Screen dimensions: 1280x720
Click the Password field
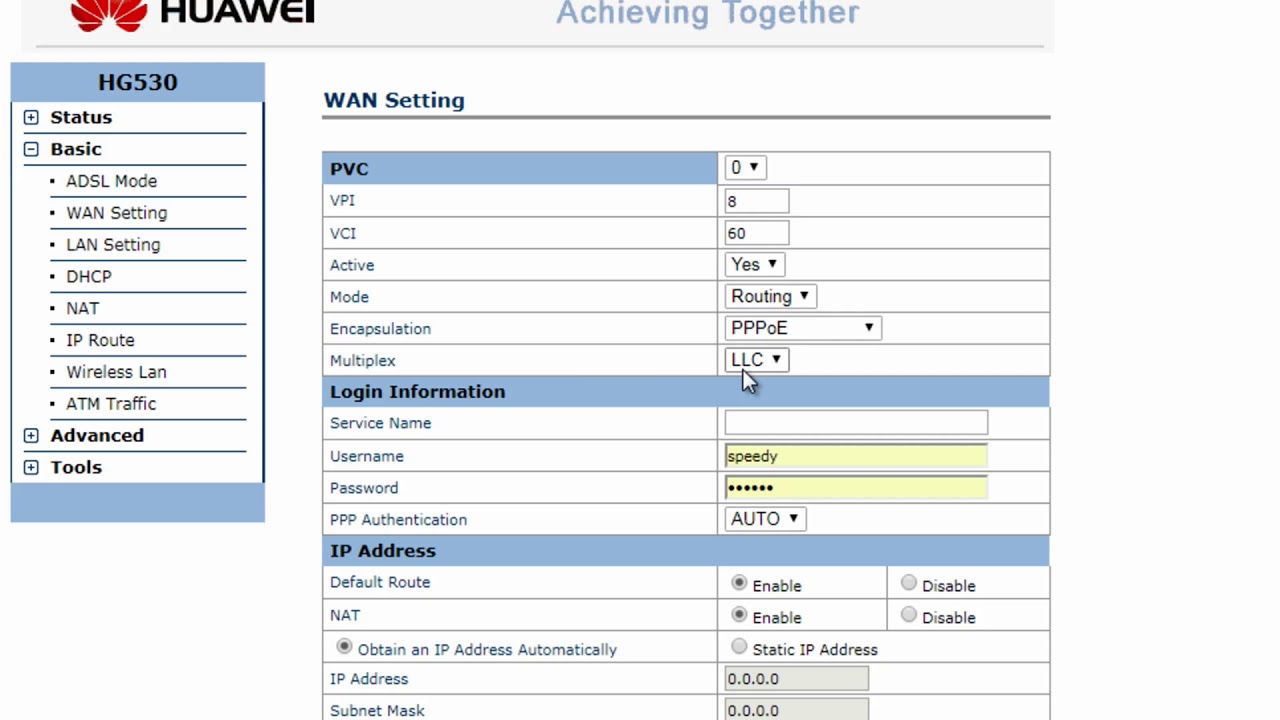(856, 487)
